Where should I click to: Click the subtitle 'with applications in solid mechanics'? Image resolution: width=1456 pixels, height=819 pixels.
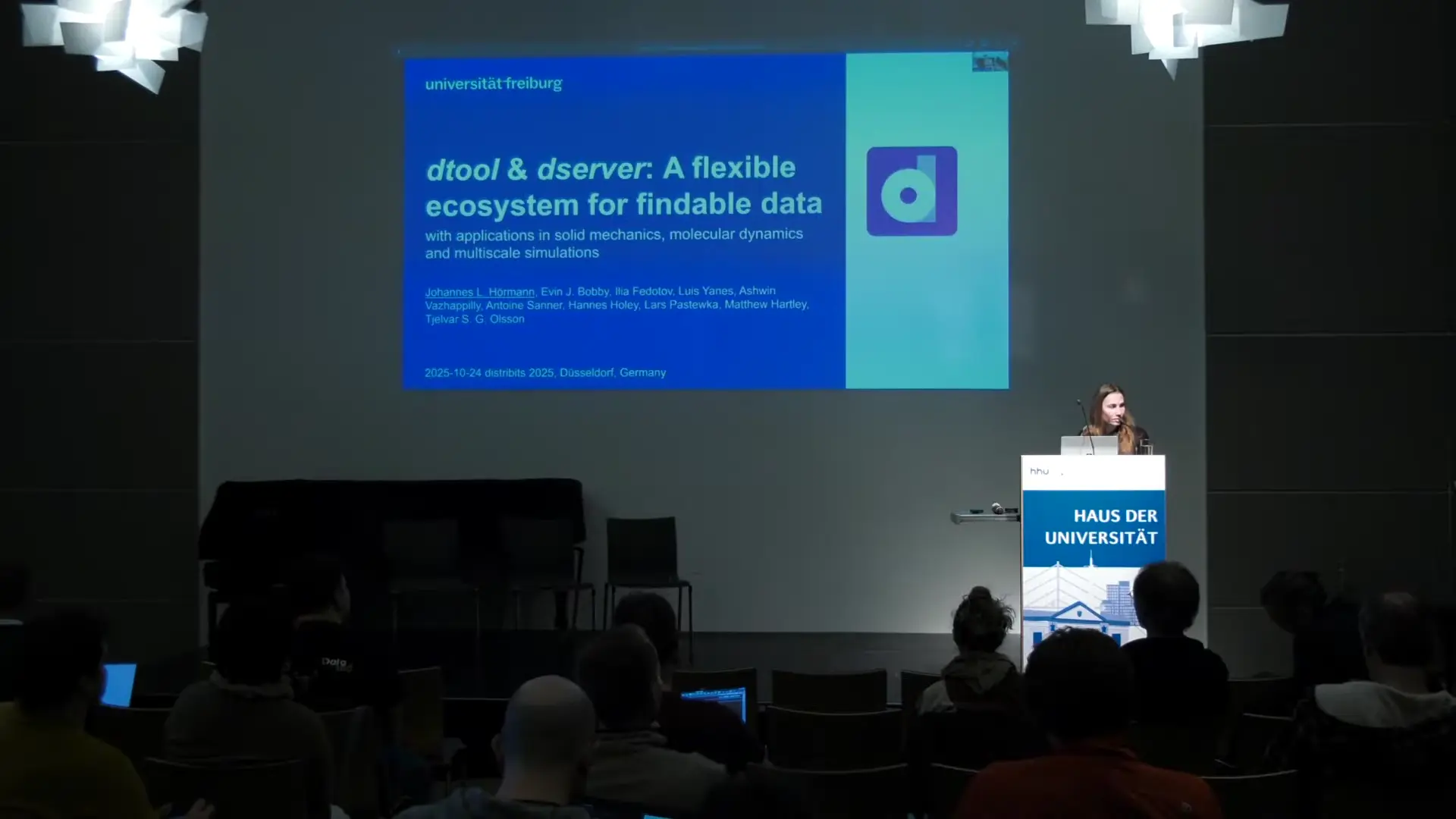544,235
